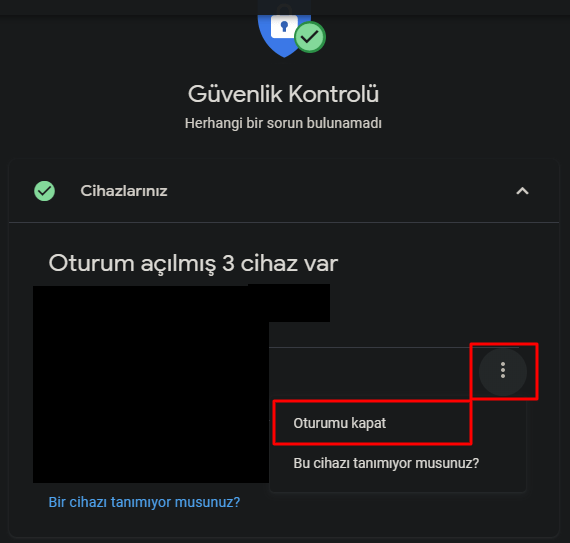The width and height of the screenshot is (570, 543).
Task: Click the dark top bar of page
Action: pos(285,7)
